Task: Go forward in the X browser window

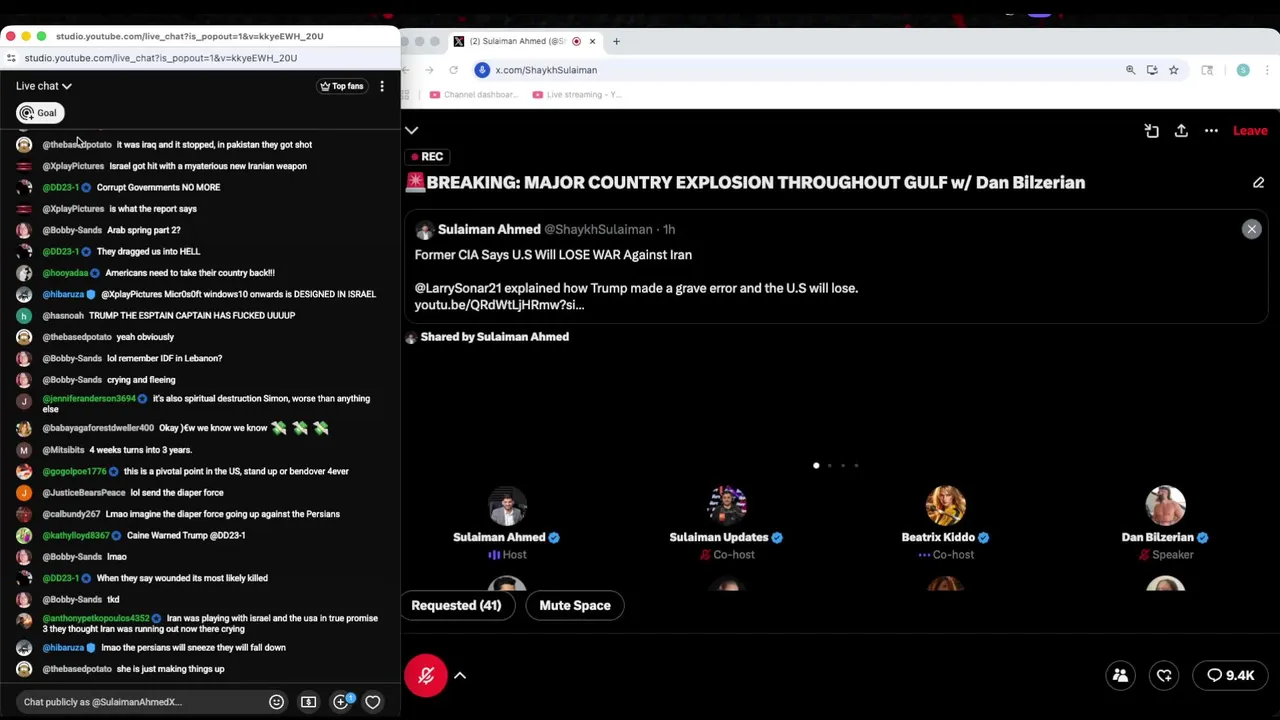Action: 429,70
